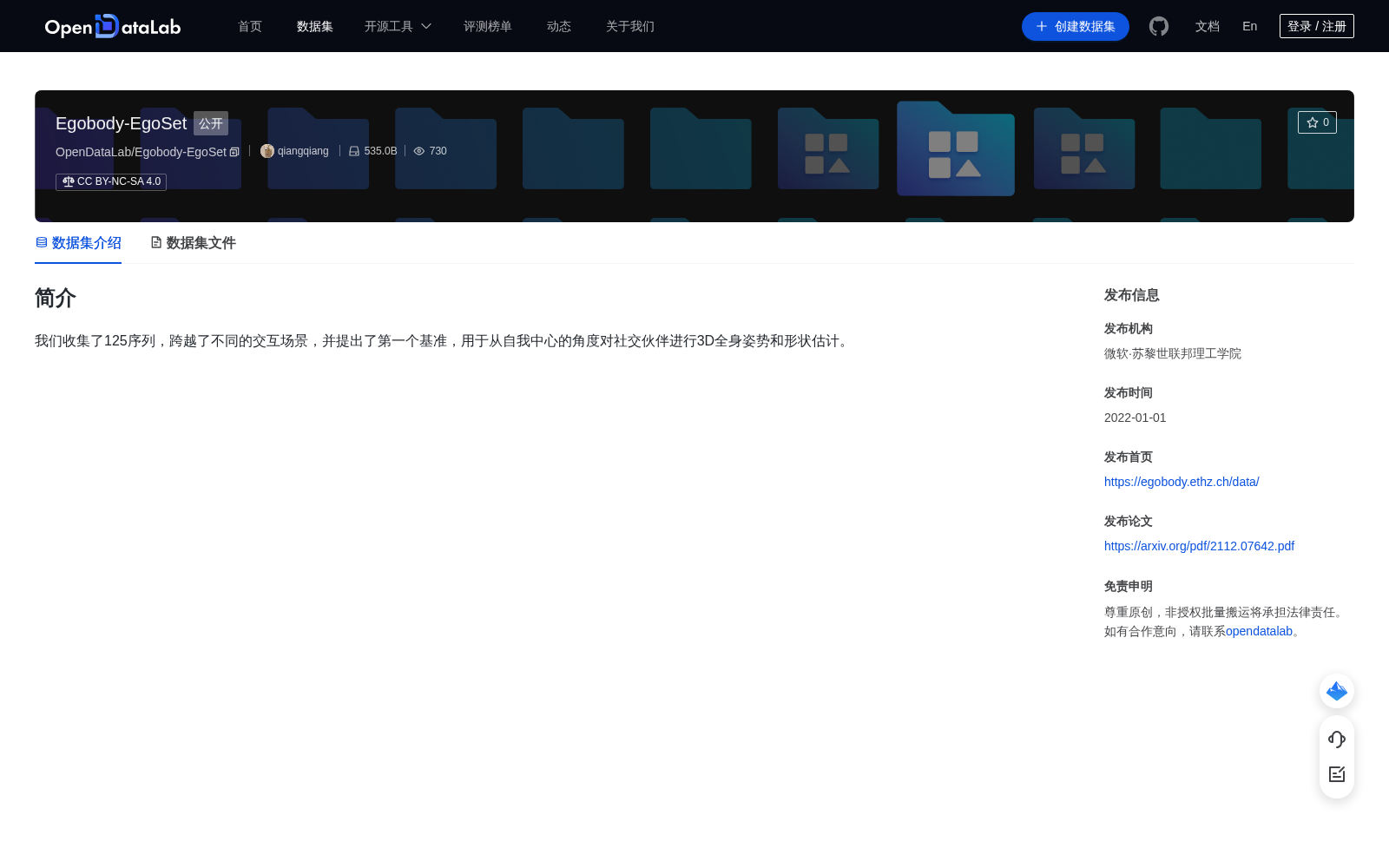Image resolution: width=1389 pixels, height=868 pixels.
Task: Click the 创建数据集 button
Action: [x=1076, y=26]
